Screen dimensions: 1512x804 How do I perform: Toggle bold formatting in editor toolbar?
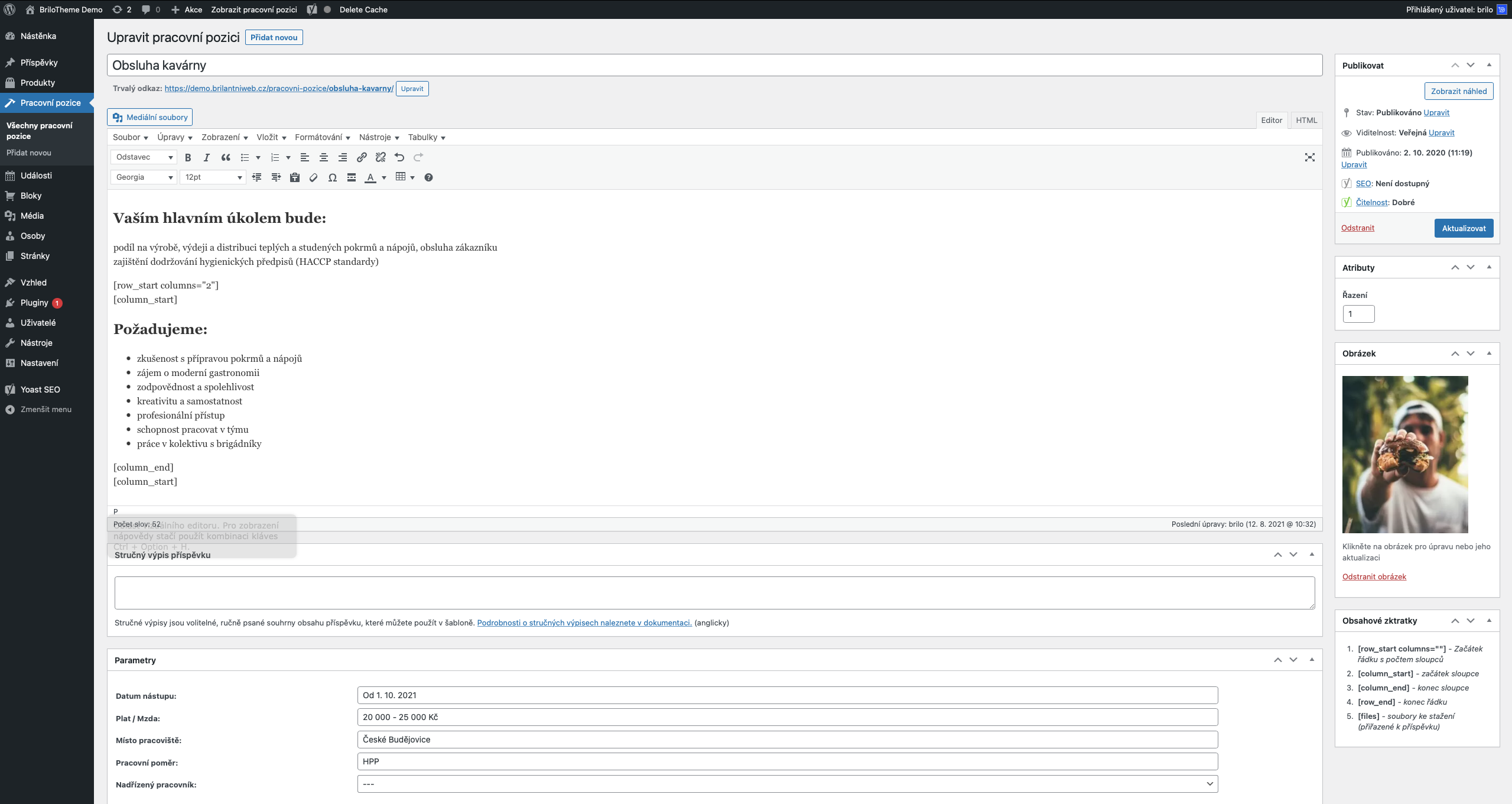click(x=188, y=157)
